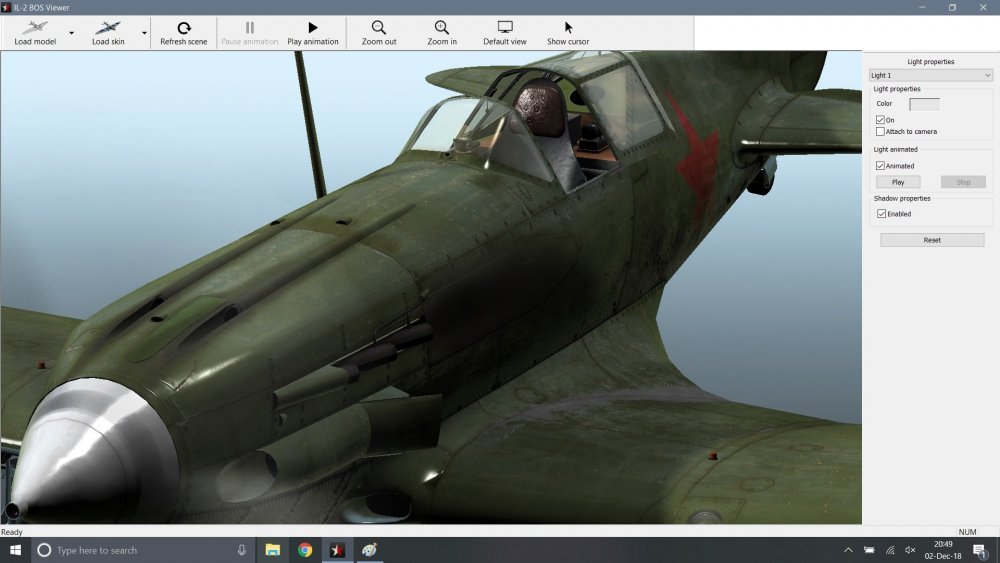Toggle the light On checkbox
The width and height of the screenshot is (1000, 563).
click(880, 120)
